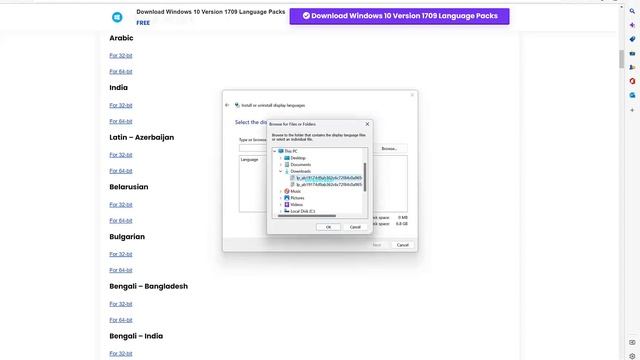Click the hide sidebar icon above the gear

632,342
